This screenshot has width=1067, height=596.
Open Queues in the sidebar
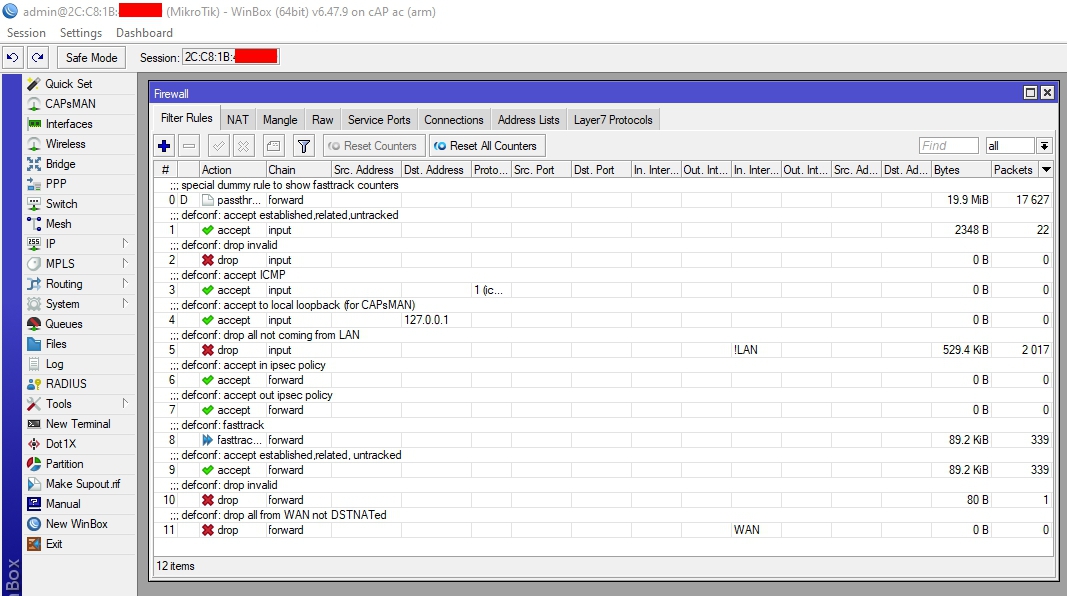tap(64, 324)
